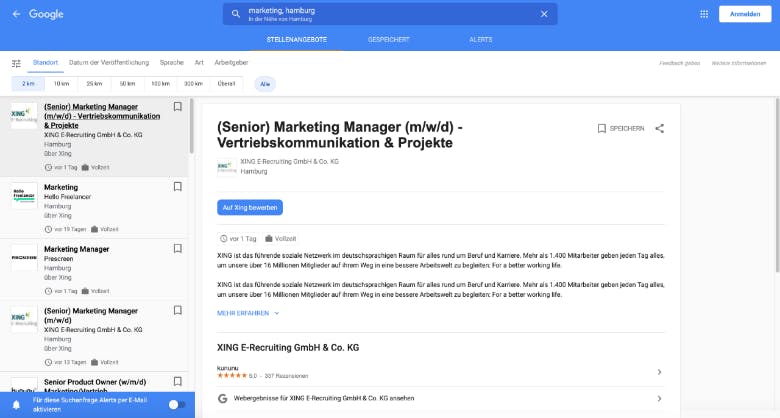Select Datum der Veröffentlichung filter
The width and height of the screenshot is (780, 418).
(108, 63)
